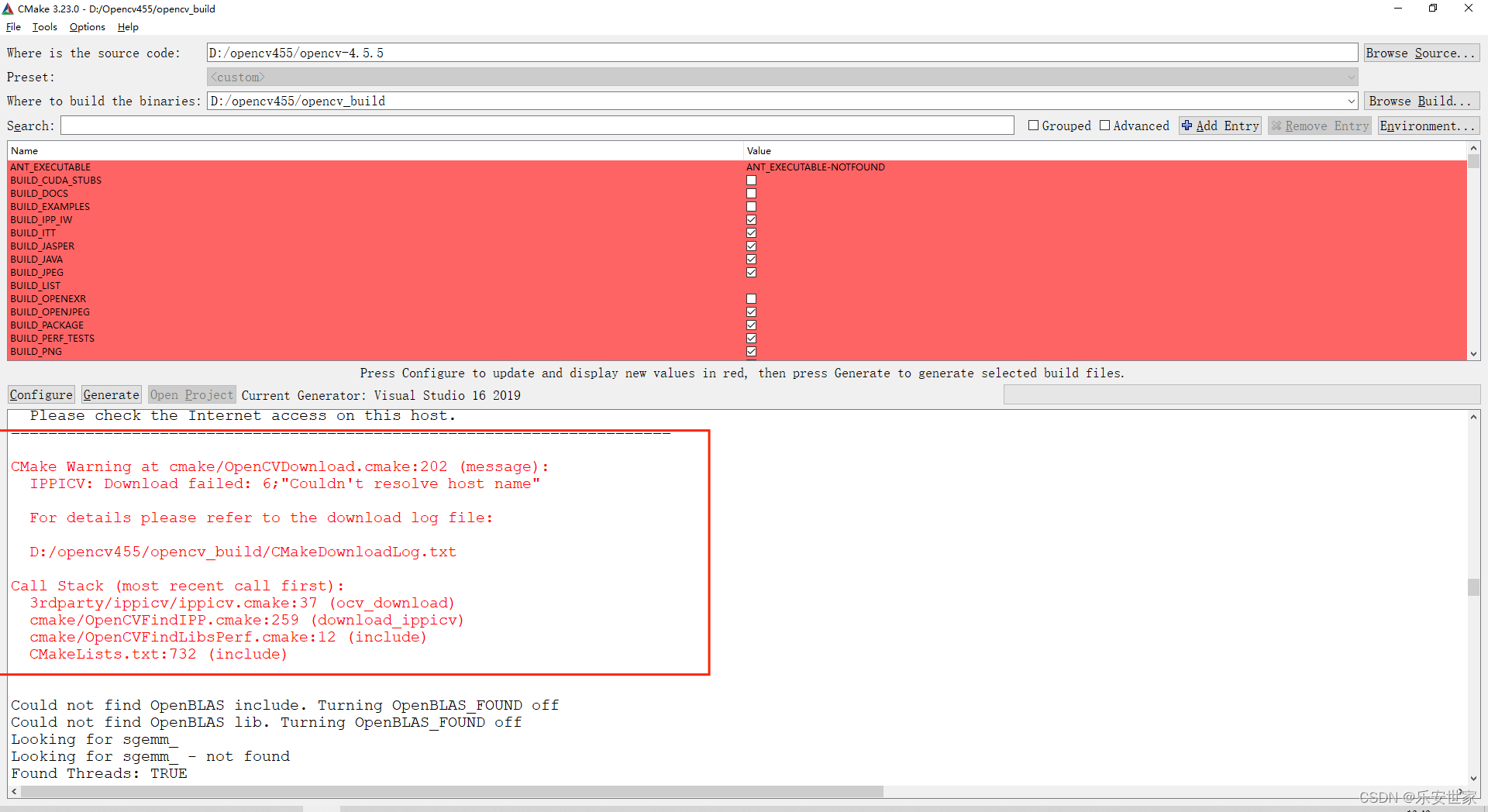Click the 'IPPICV: Download failed' log line

click(x=284, y=483)
